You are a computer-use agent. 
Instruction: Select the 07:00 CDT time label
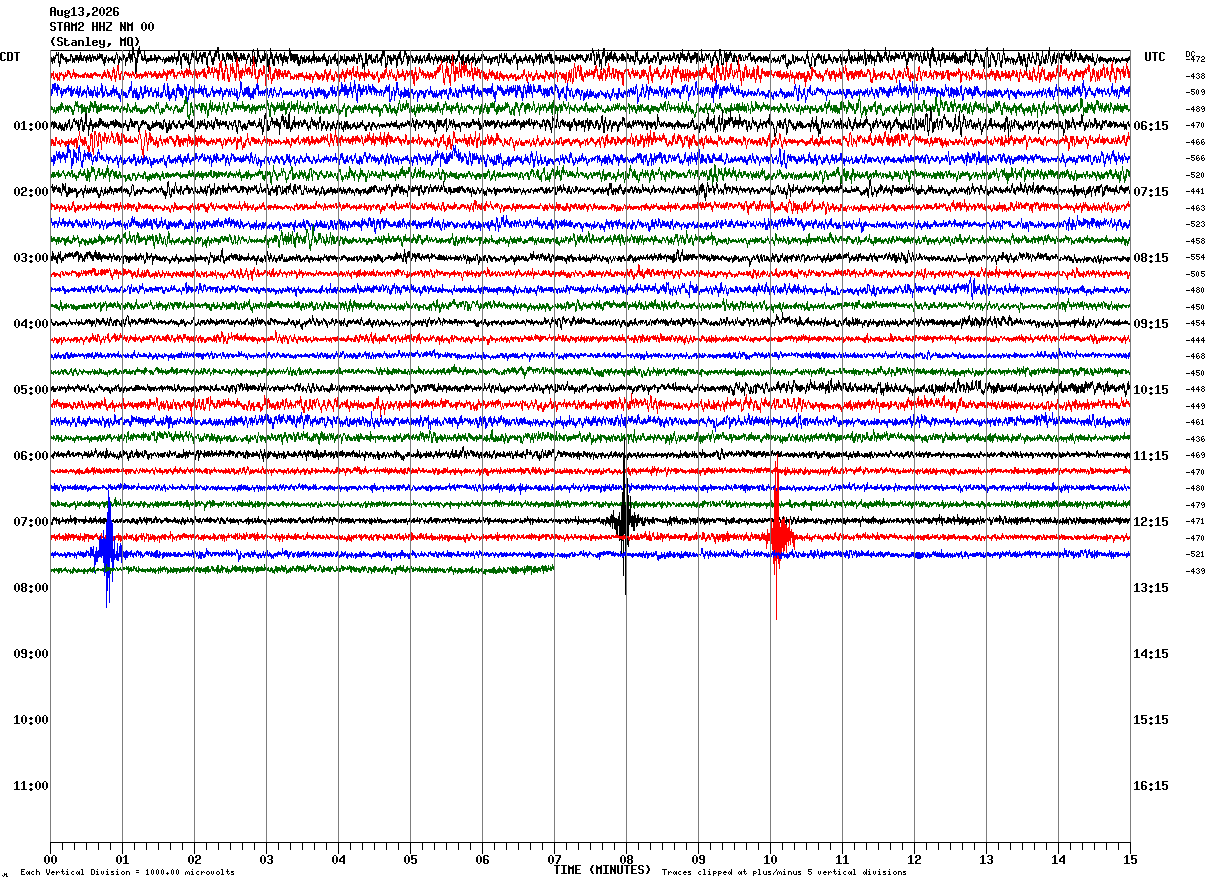[31, 522]
